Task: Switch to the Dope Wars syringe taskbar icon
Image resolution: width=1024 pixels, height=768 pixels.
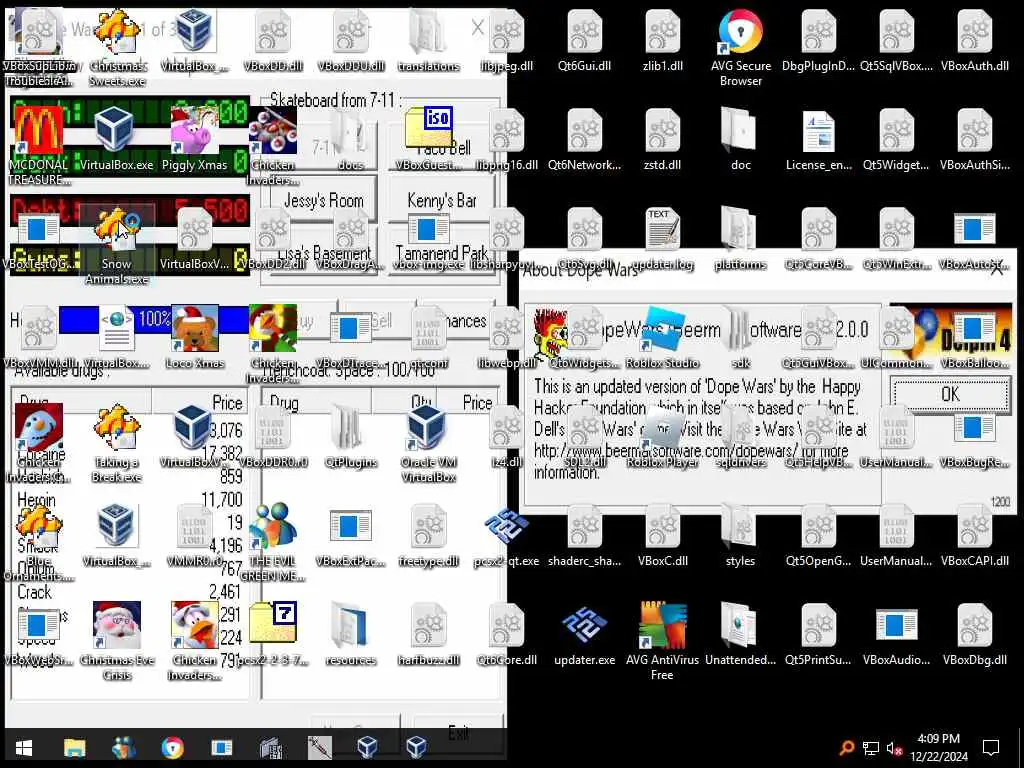Action: [319, 747]
